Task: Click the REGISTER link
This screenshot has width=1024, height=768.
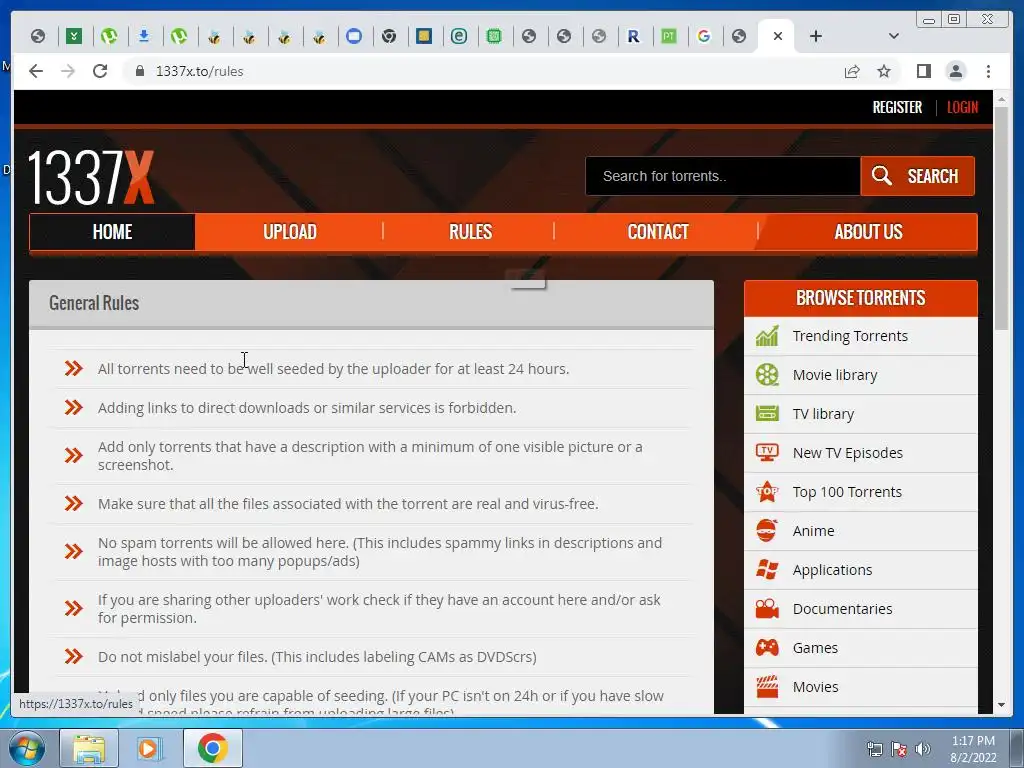Action: 897,107
